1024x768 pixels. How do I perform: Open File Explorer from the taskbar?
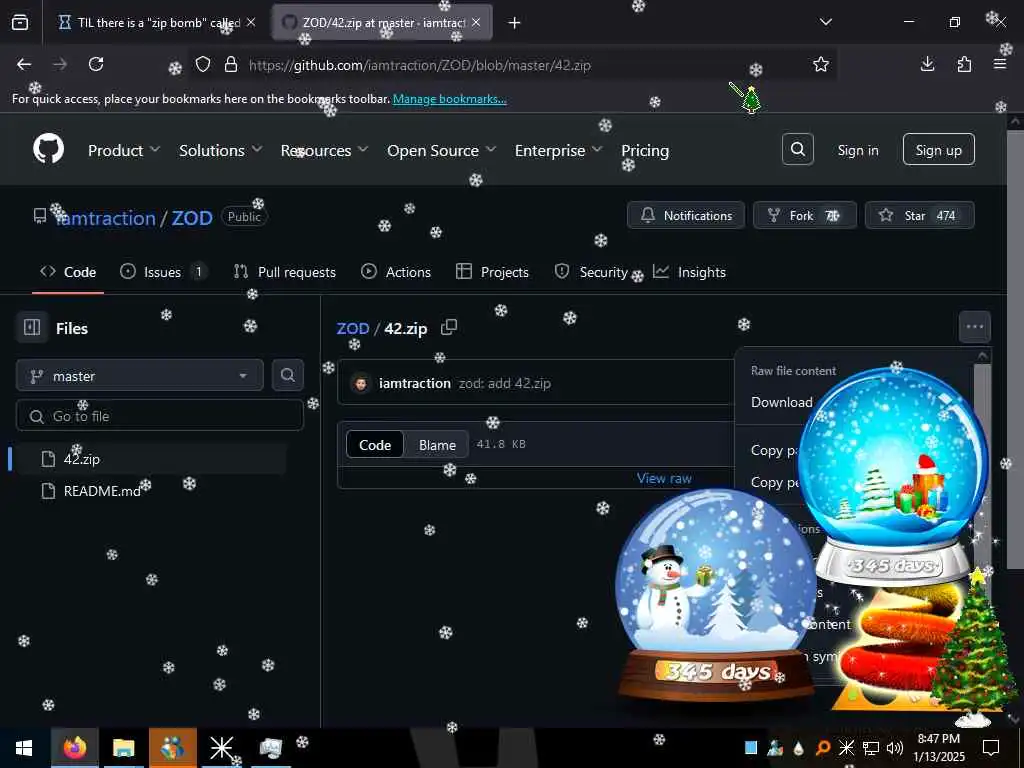coord(123,748)
